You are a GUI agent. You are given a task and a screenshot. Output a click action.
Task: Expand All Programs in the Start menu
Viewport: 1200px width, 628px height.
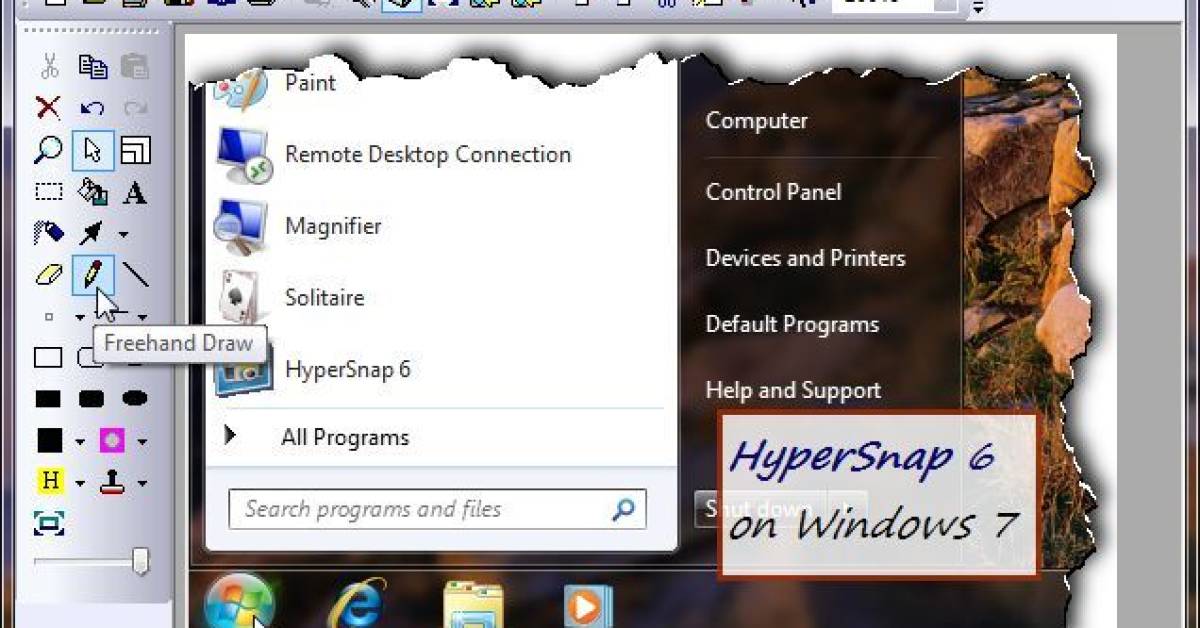pos(345,437)
